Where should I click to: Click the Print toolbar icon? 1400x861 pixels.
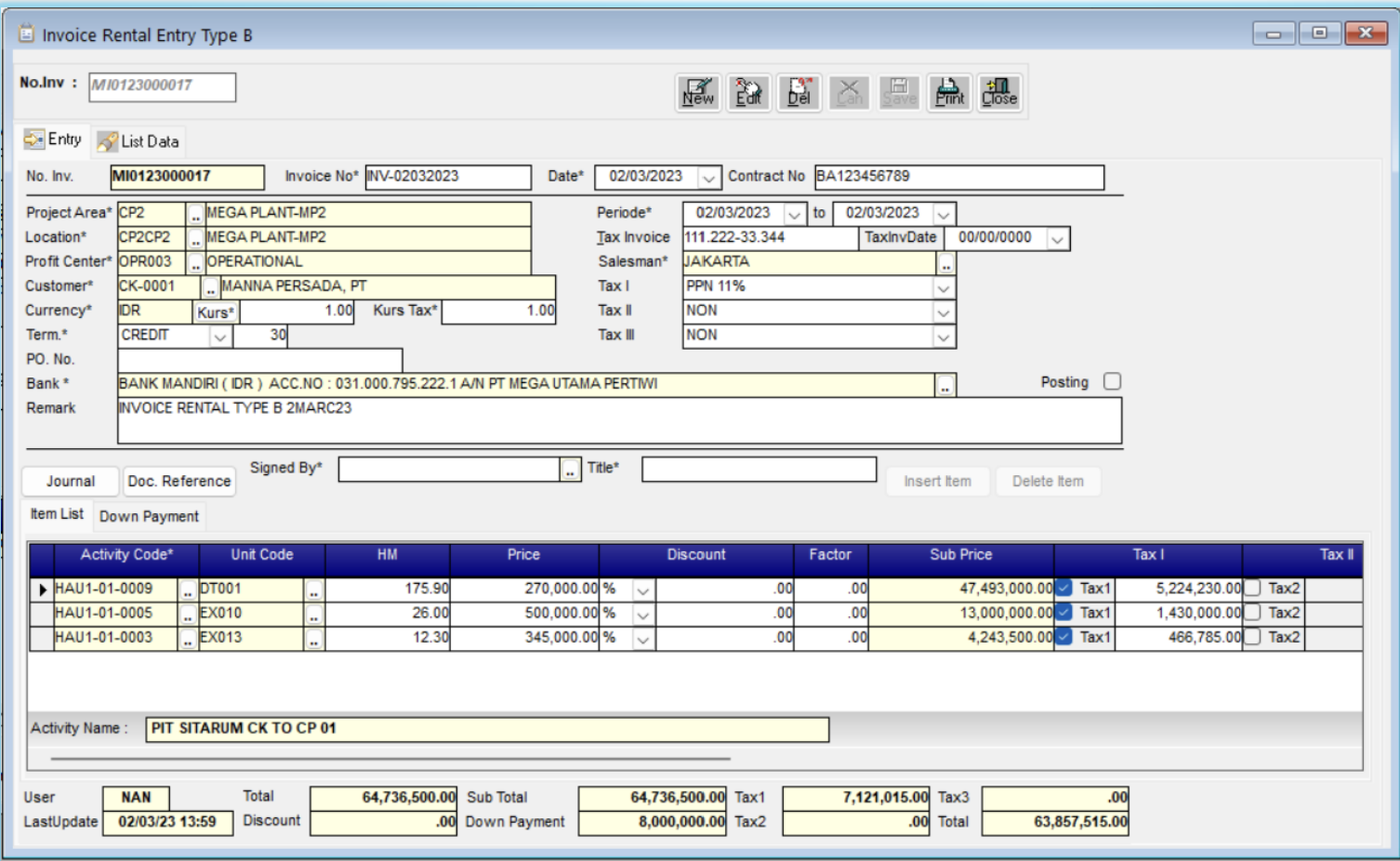click(949, 93)
